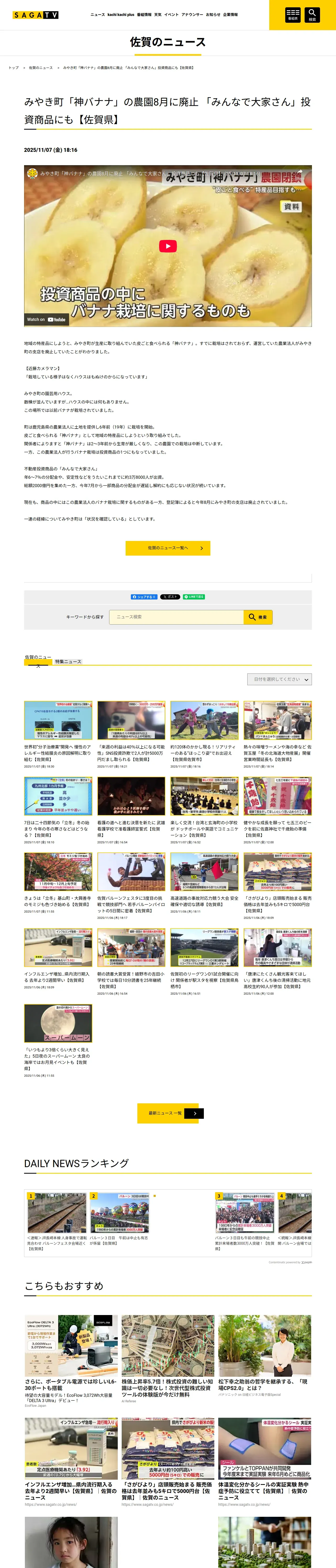Screen dimensions: 336x1568
Task: Open the 松下幸之助の哲学 recommendation thumbnail
Action: click(x=265, y=1345)
